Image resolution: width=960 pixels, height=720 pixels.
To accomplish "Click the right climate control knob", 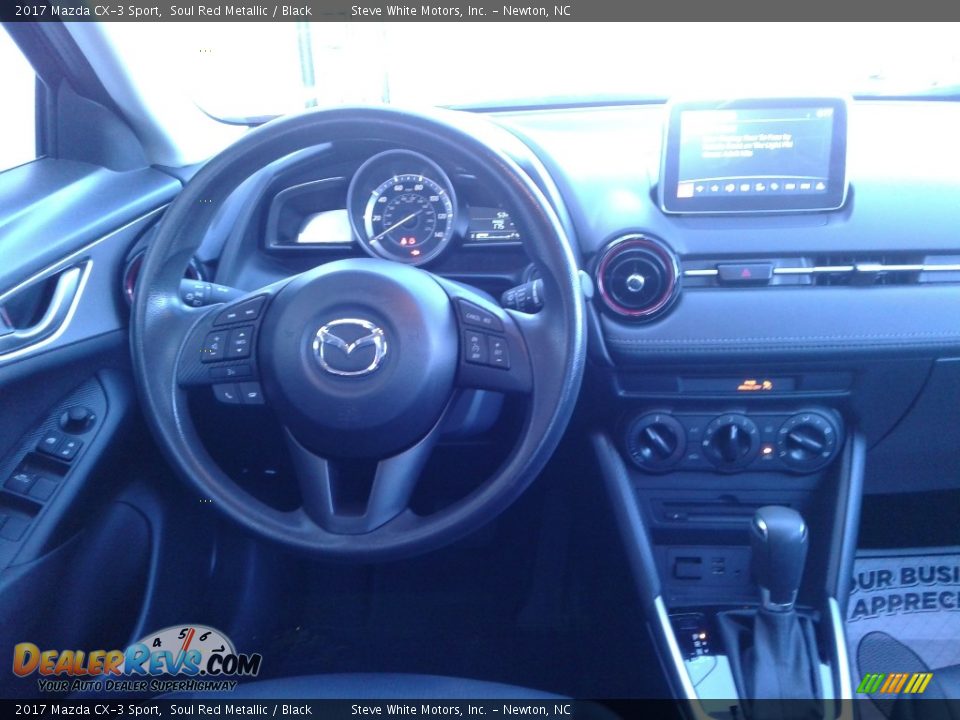I will [807, 440].
